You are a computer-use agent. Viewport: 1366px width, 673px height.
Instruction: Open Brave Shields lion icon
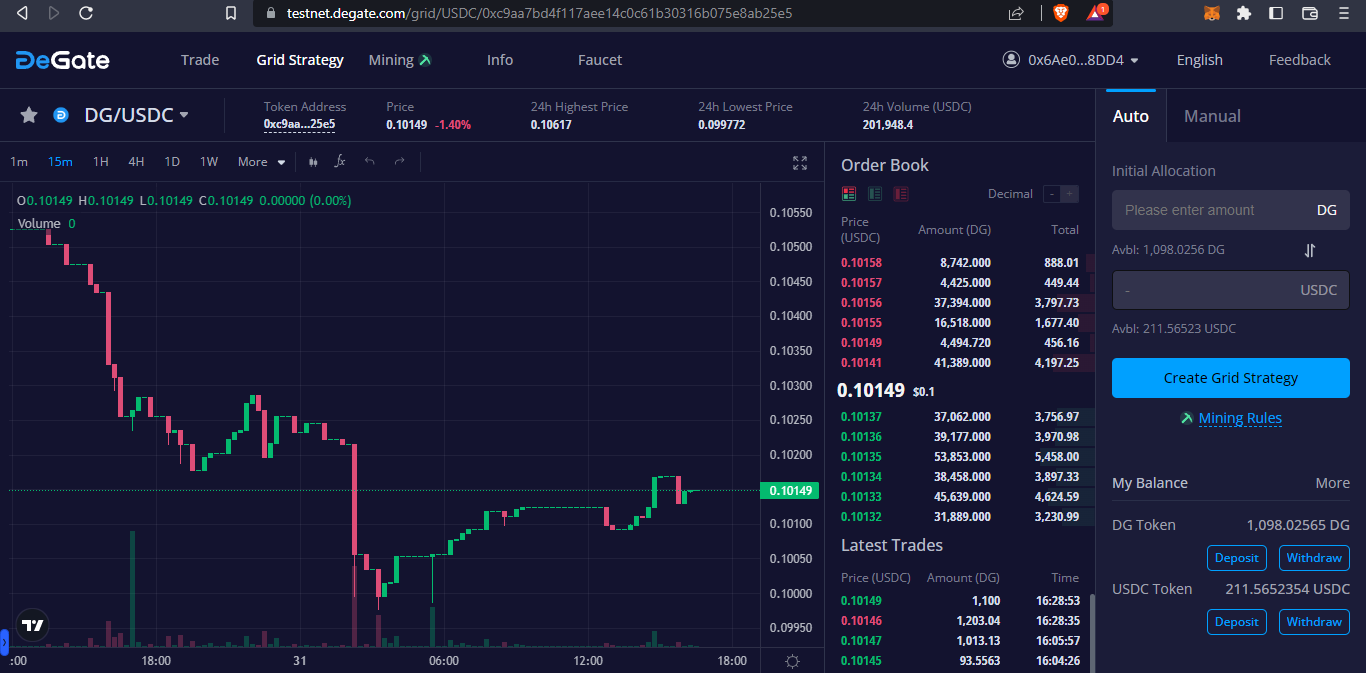point(1060,13)
